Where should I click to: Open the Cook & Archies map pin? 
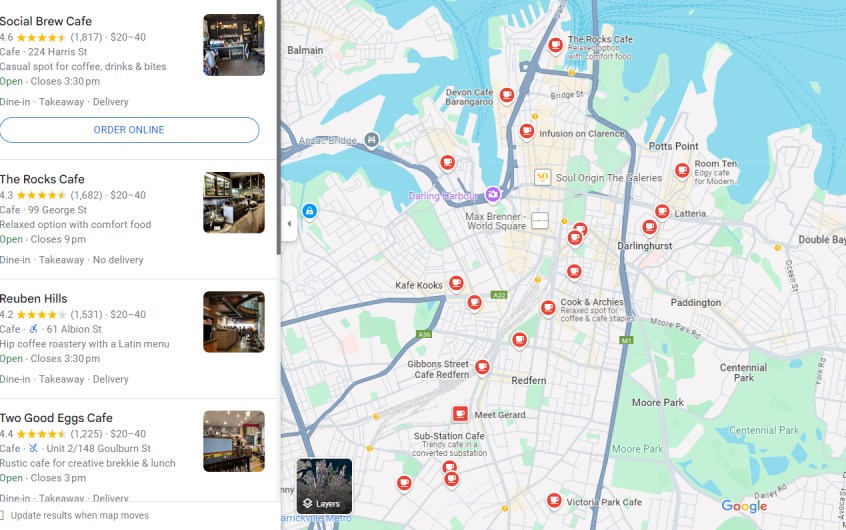tap(548, 308)
